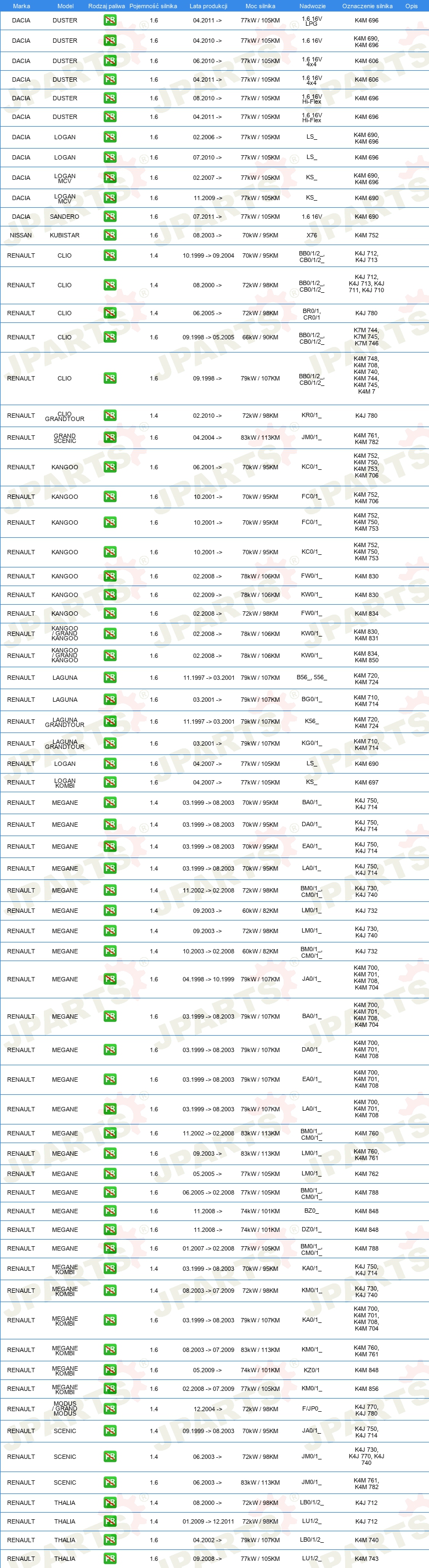Click fuel icon in Megane BZ0_ row

[x=110, y=1211]
